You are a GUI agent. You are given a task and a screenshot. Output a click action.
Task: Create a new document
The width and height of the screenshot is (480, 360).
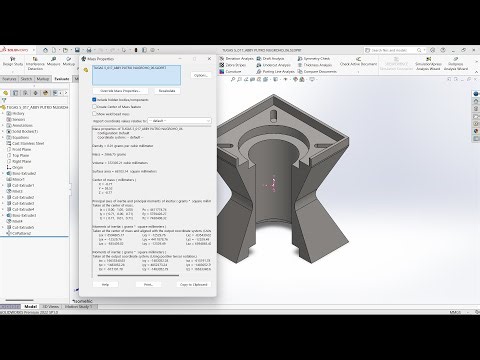coord(54,50)
